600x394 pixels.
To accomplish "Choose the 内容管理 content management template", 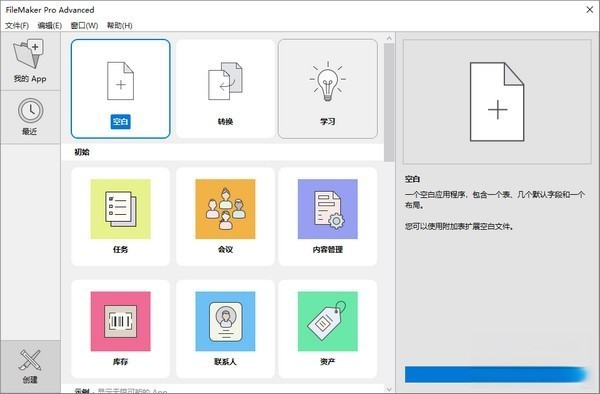I will click(x=328, y=217).
